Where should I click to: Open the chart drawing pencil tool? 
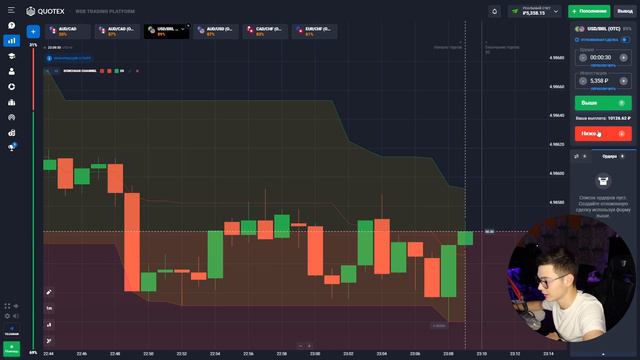click(49, 292)
